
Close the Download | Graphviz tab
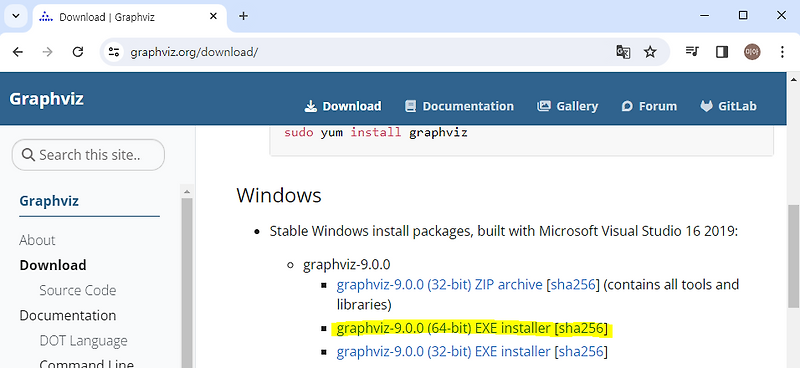click(x=213, y=16)
